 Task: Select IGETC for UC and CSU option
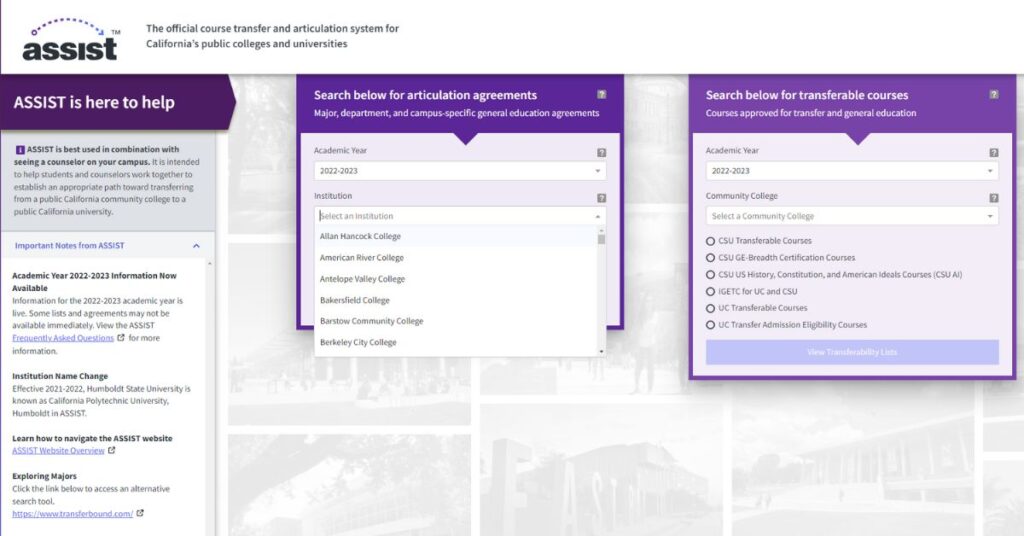(x=710, y=292)
